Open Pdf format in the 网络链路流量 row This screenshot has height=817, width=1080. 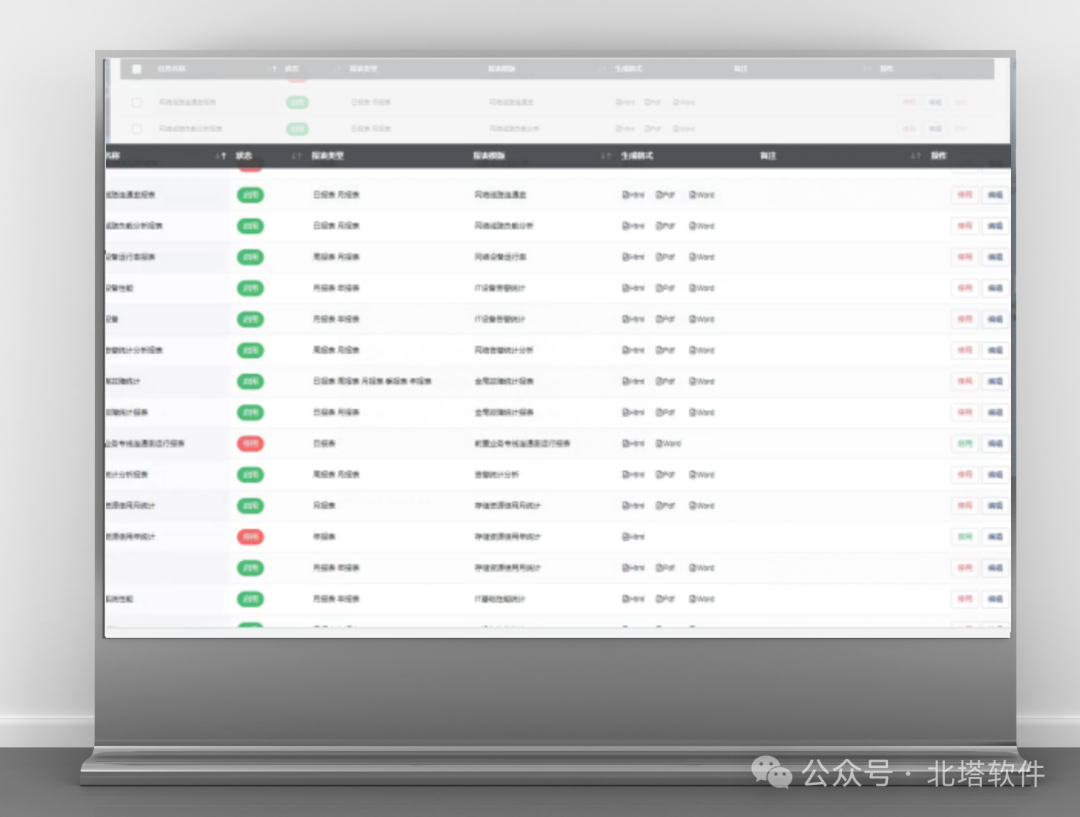coord(665,195)
